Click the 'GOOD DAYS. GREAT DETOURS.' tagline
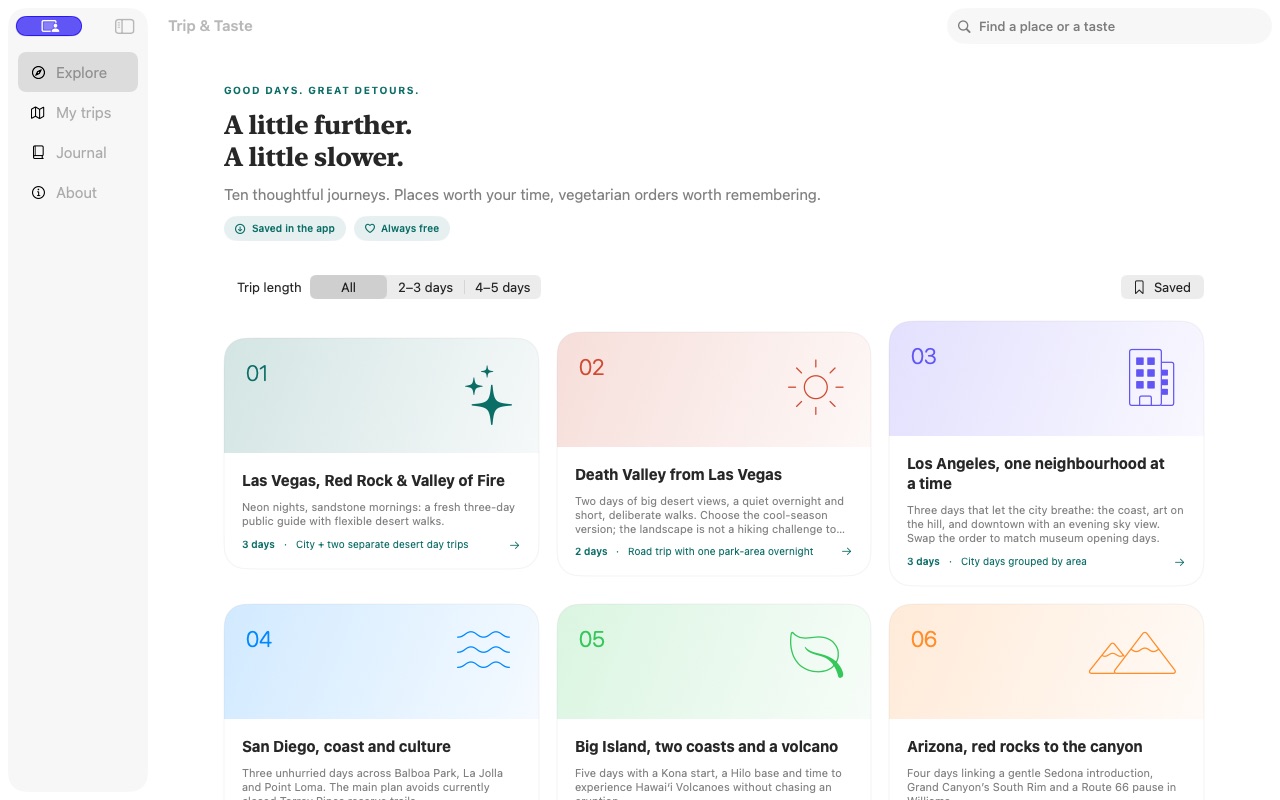The height and width of the screenshot is (800, 1280). (322, 91)
